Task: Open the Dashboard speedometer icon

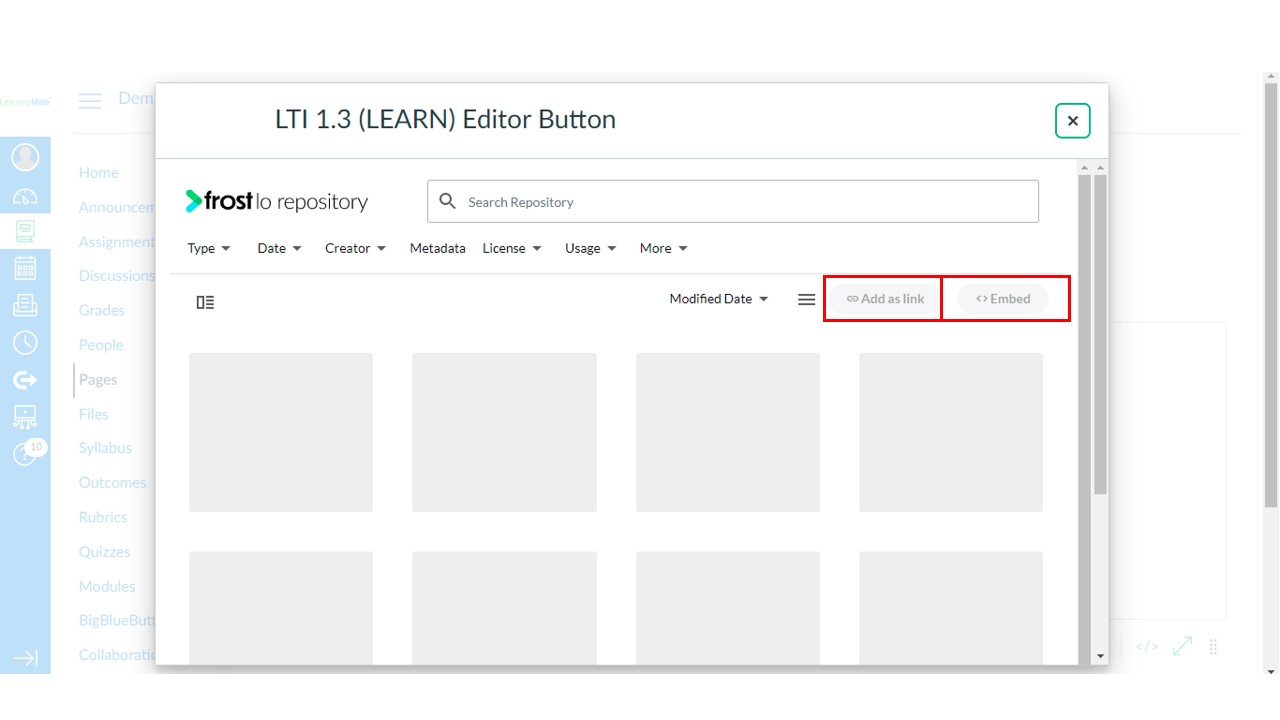Action: [25, 196]
